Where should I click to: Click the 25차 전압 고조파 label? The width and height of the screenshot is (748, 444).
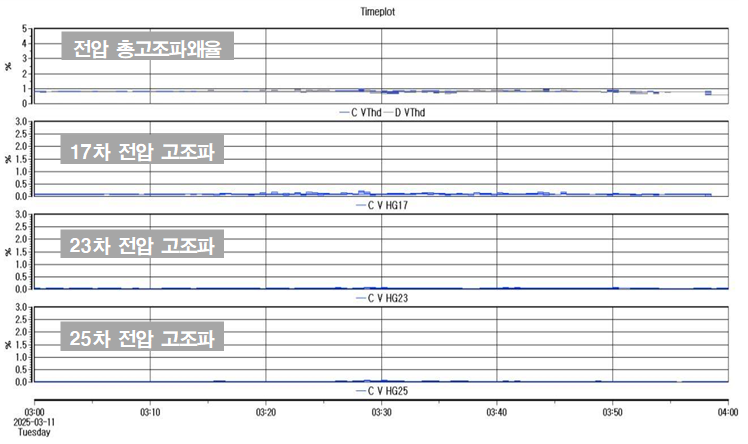point(143,337)
